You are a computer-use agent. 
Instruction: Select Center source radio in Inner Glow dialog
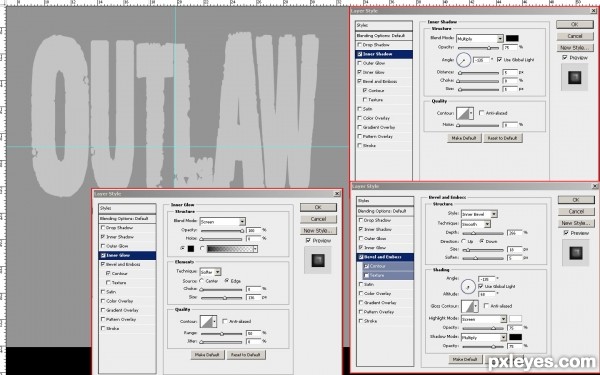point(202,281)
